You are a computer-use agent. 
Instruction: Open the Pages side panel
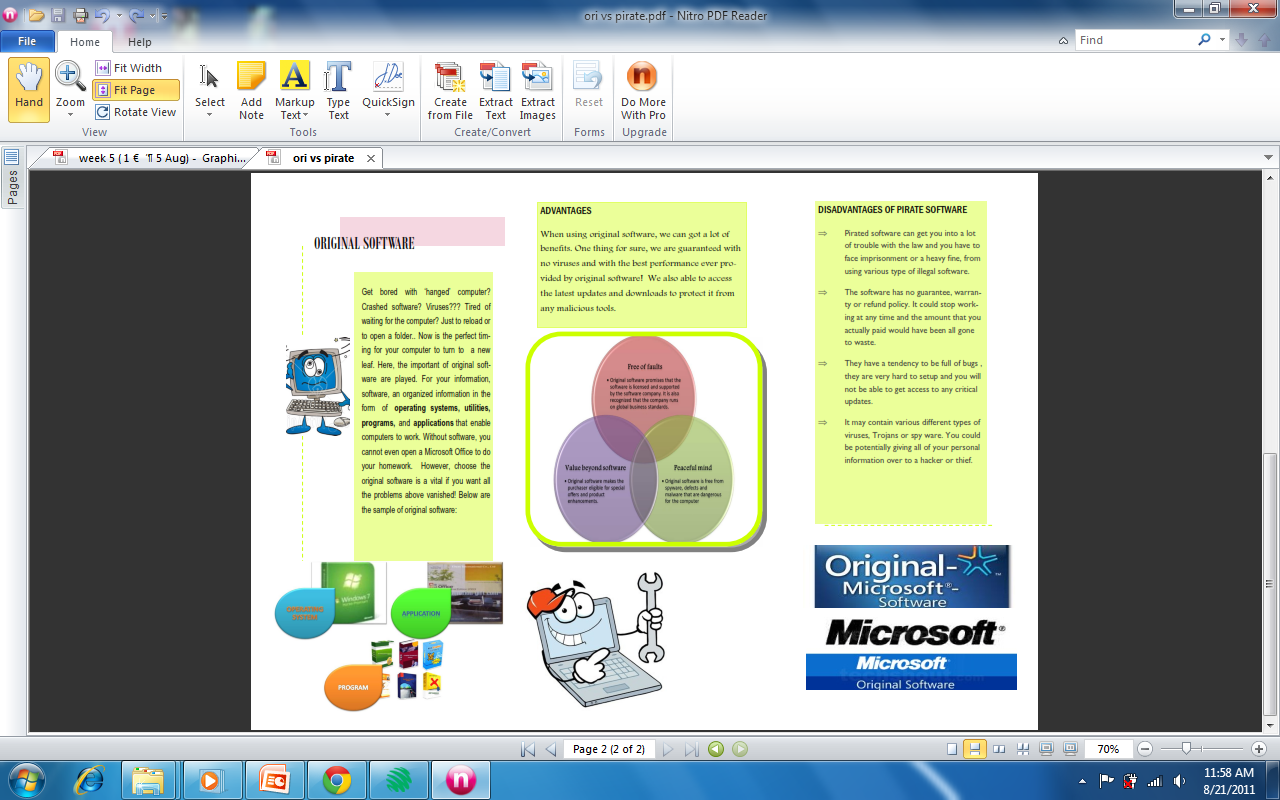point(12,177)
